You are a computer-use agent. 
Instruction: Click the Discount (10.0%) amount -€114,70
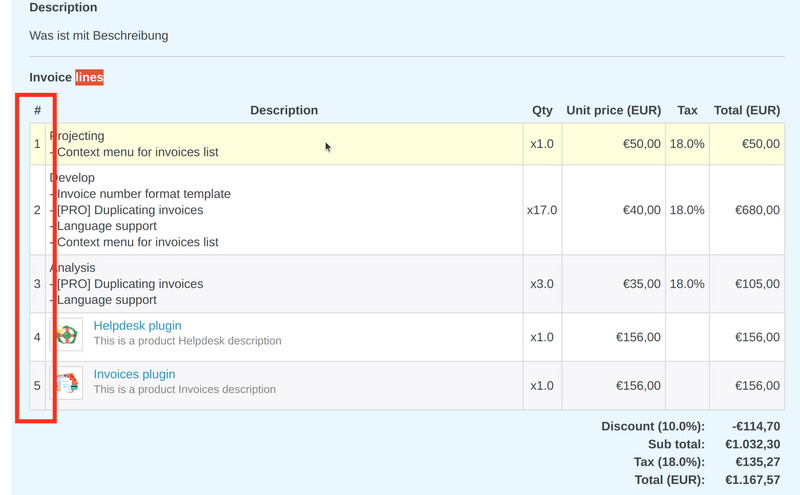pos(756,426)
